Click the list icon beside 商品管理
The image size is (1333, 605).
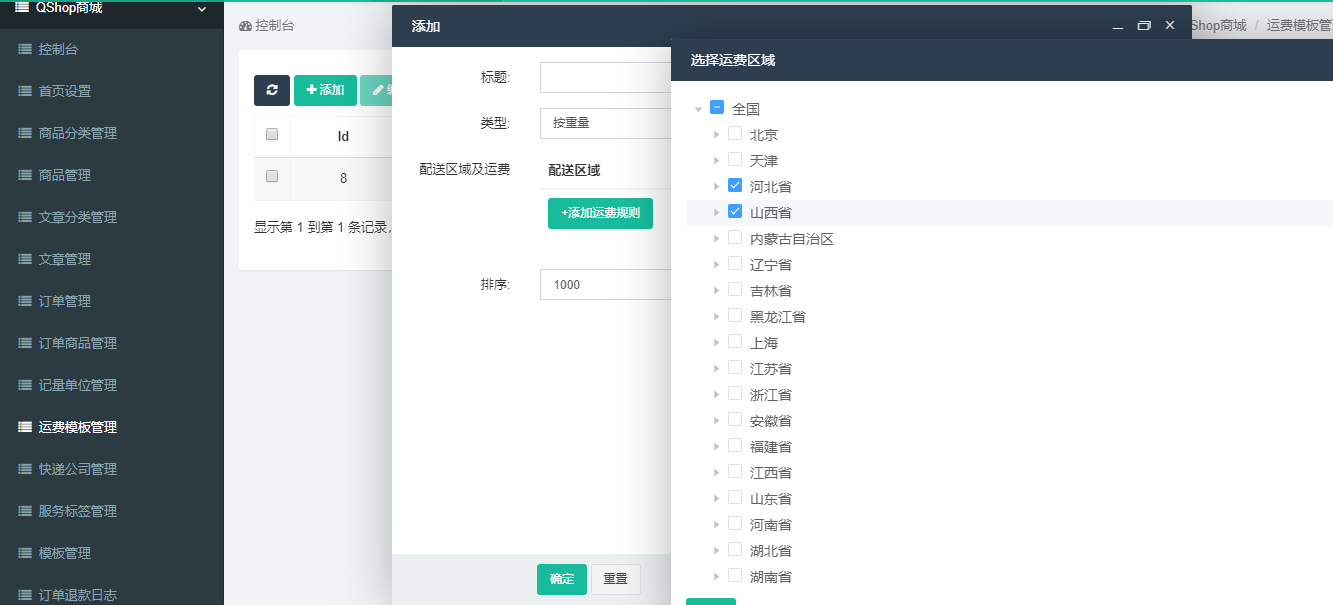tap(25, 175)
